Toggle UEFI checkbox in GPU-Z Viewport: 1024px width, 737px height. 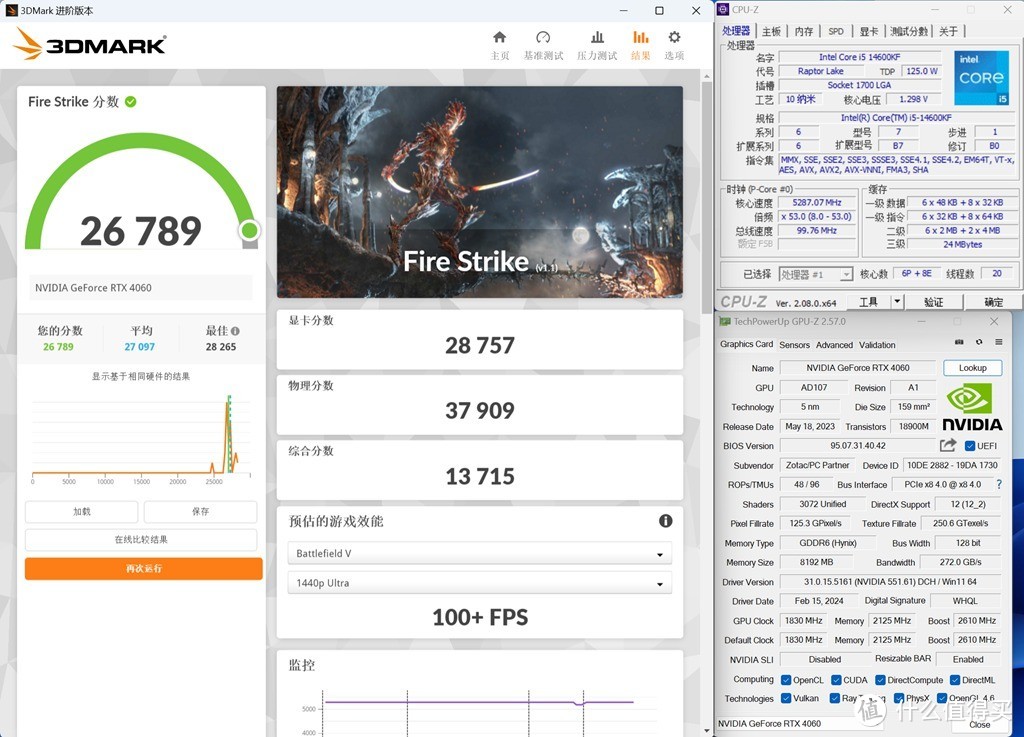coord(970,446)
